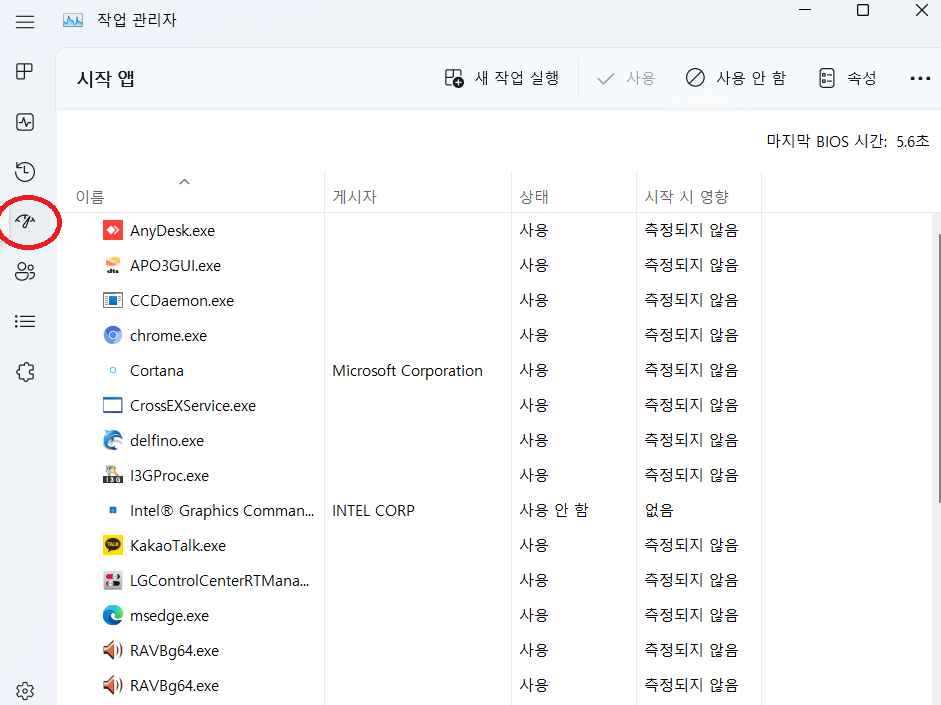Click the speaker icon of the last RAVBg64.exe
The height and width of the screenshot is (705, 941).
[113, 685]
